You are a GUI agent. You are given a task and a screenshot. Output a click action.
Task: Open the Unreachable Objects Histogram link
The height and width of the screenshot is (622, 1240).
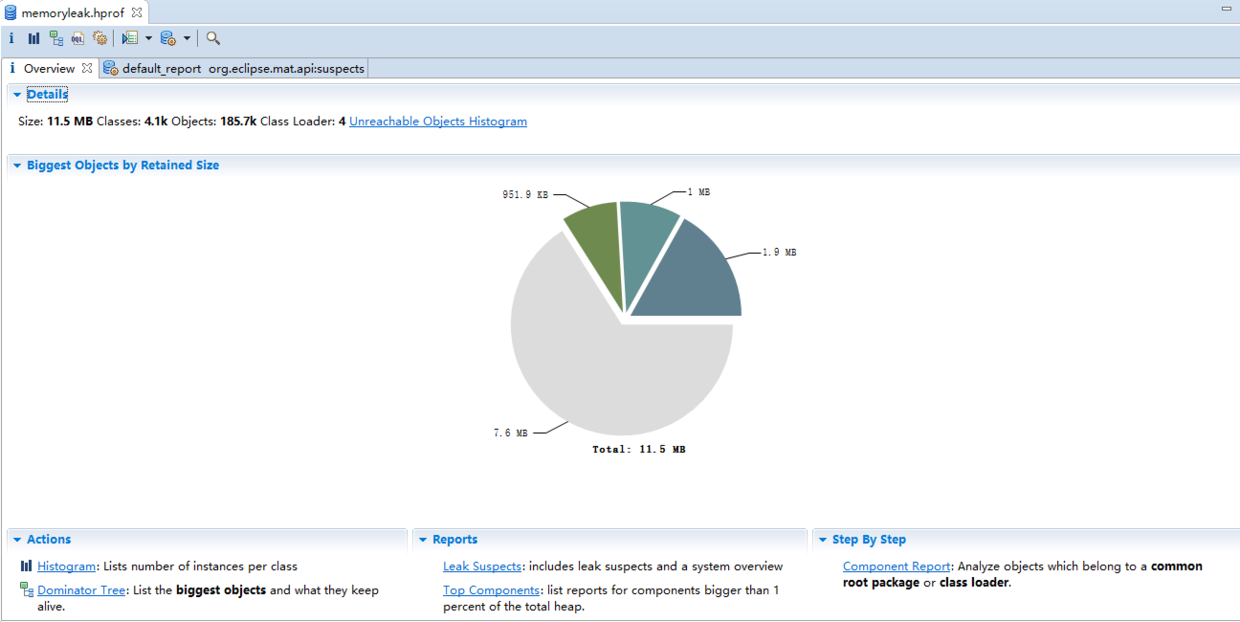tap(438, 121)
